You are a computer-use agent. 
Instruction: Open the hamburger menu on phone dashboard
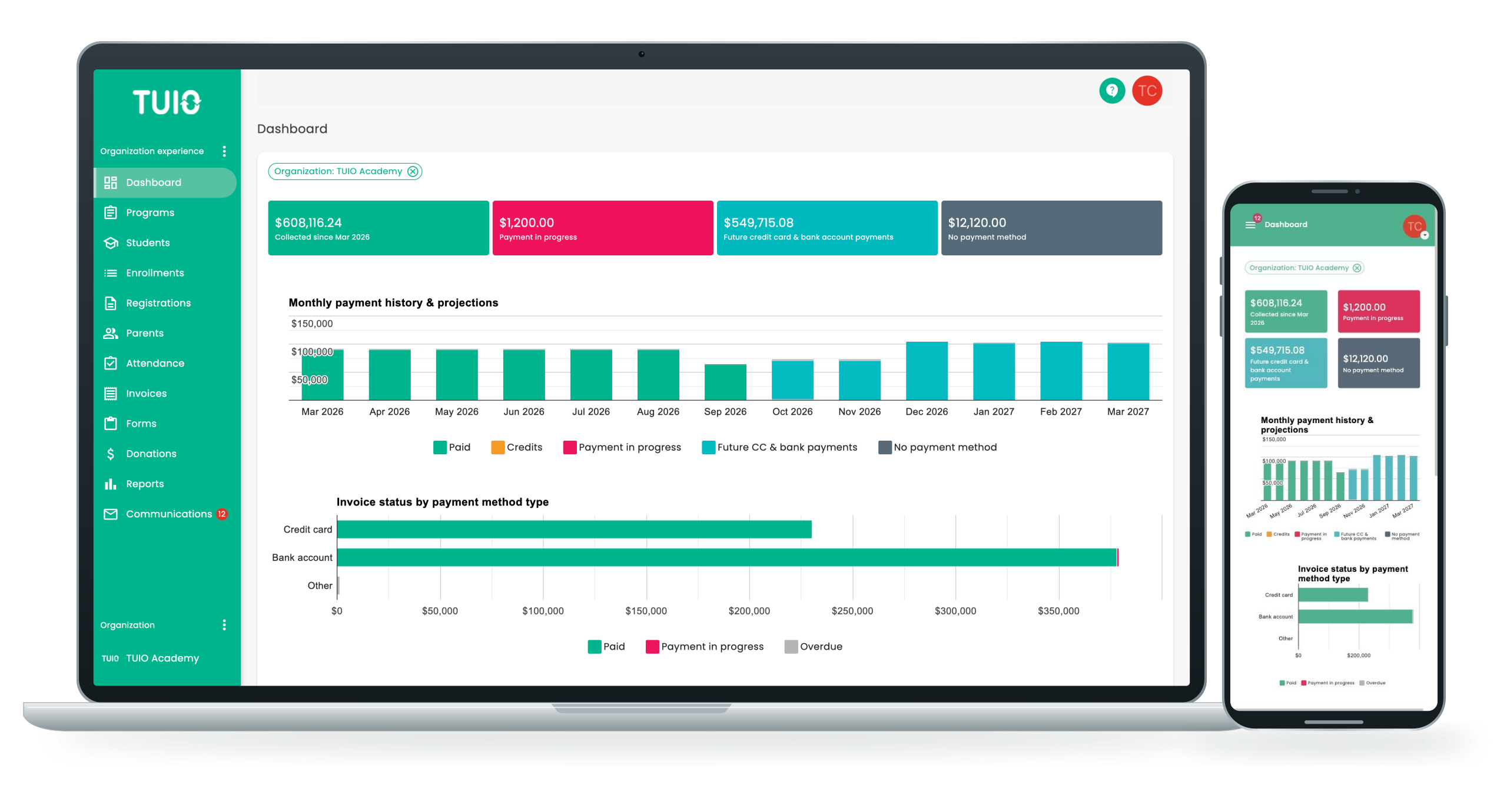tap(1250, 224)
